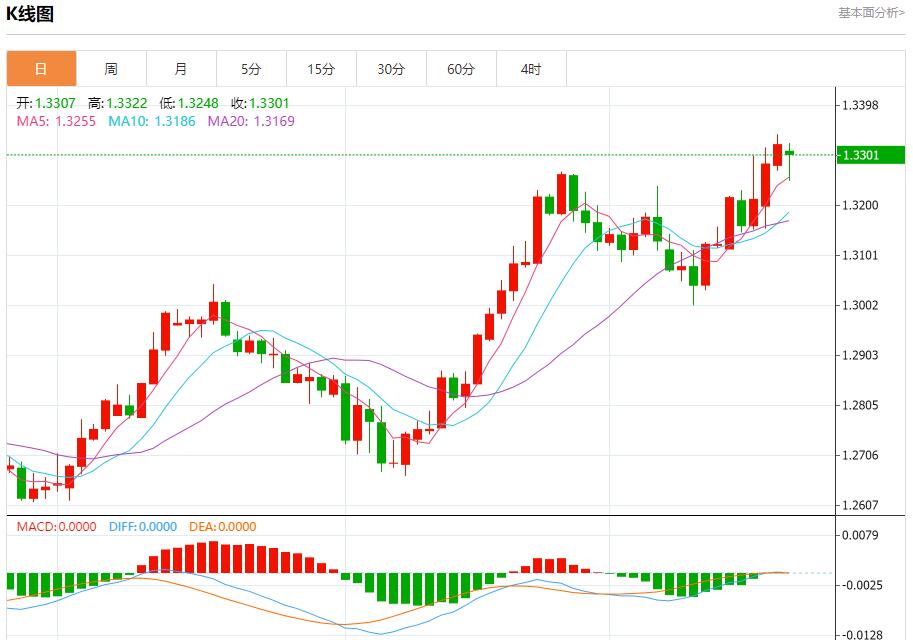Click the K线图 title heading
Image resolution: width=913 pixels, height=640 pixels.
(x=30, y=14)
